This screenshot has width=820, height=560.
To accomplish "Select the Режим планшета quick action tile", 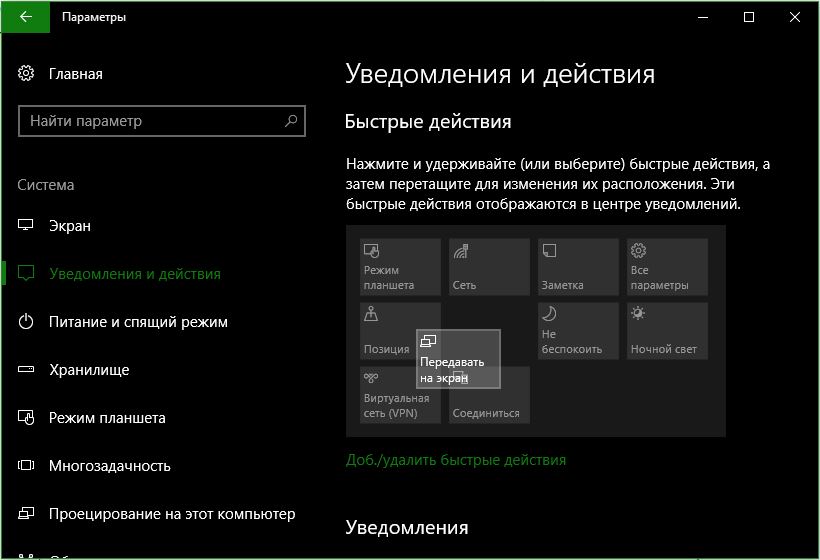I will coord(400,267).
